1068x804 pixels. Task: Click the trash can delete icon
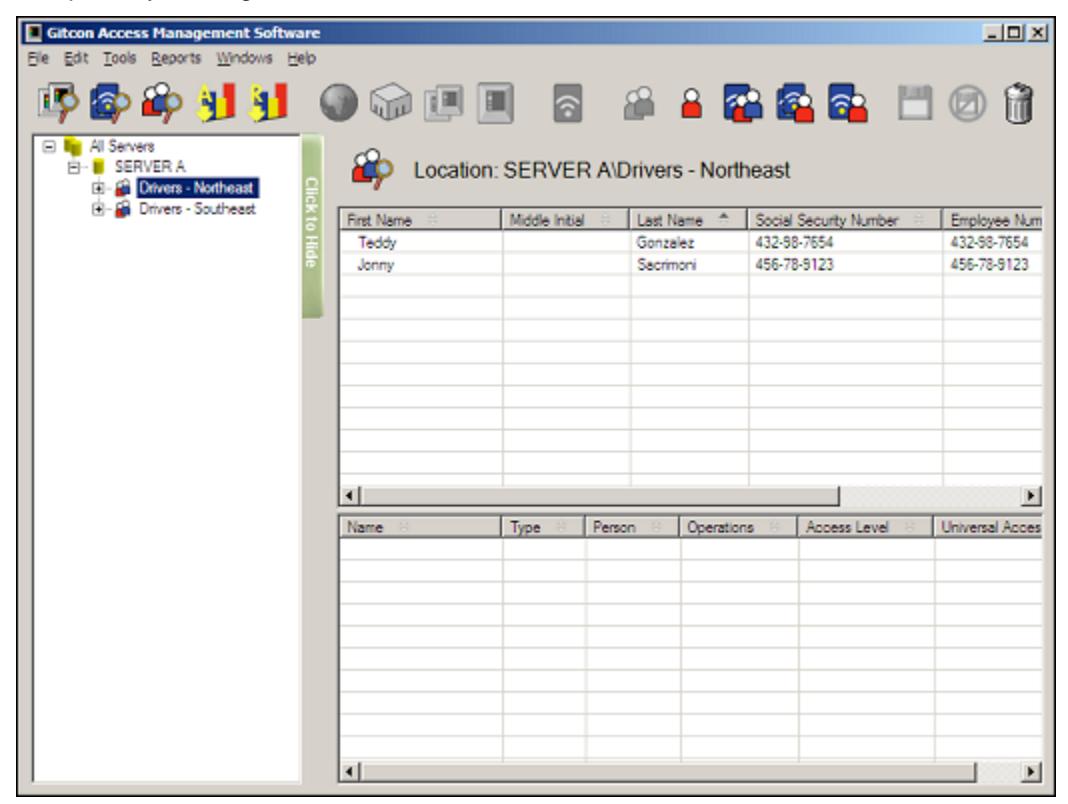[1019, 103]
